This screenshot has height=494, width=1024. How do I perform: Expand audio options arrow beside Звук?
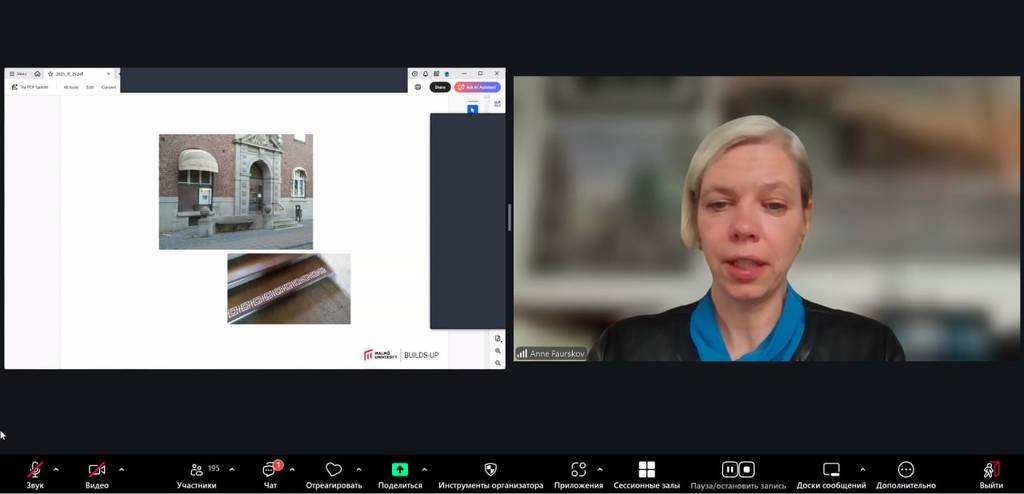56,469
